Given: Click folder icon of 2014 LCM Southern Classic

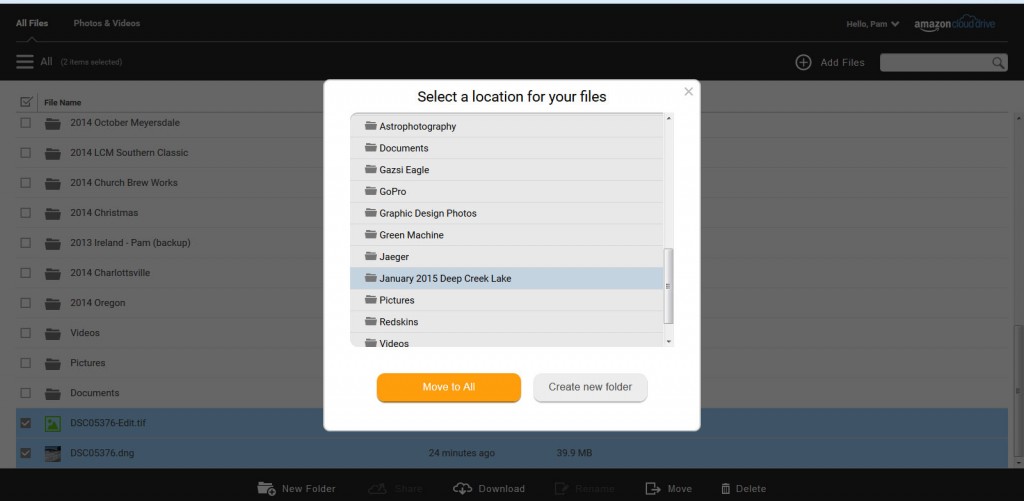Looking at the screenshot, I should tap(53, 154).
